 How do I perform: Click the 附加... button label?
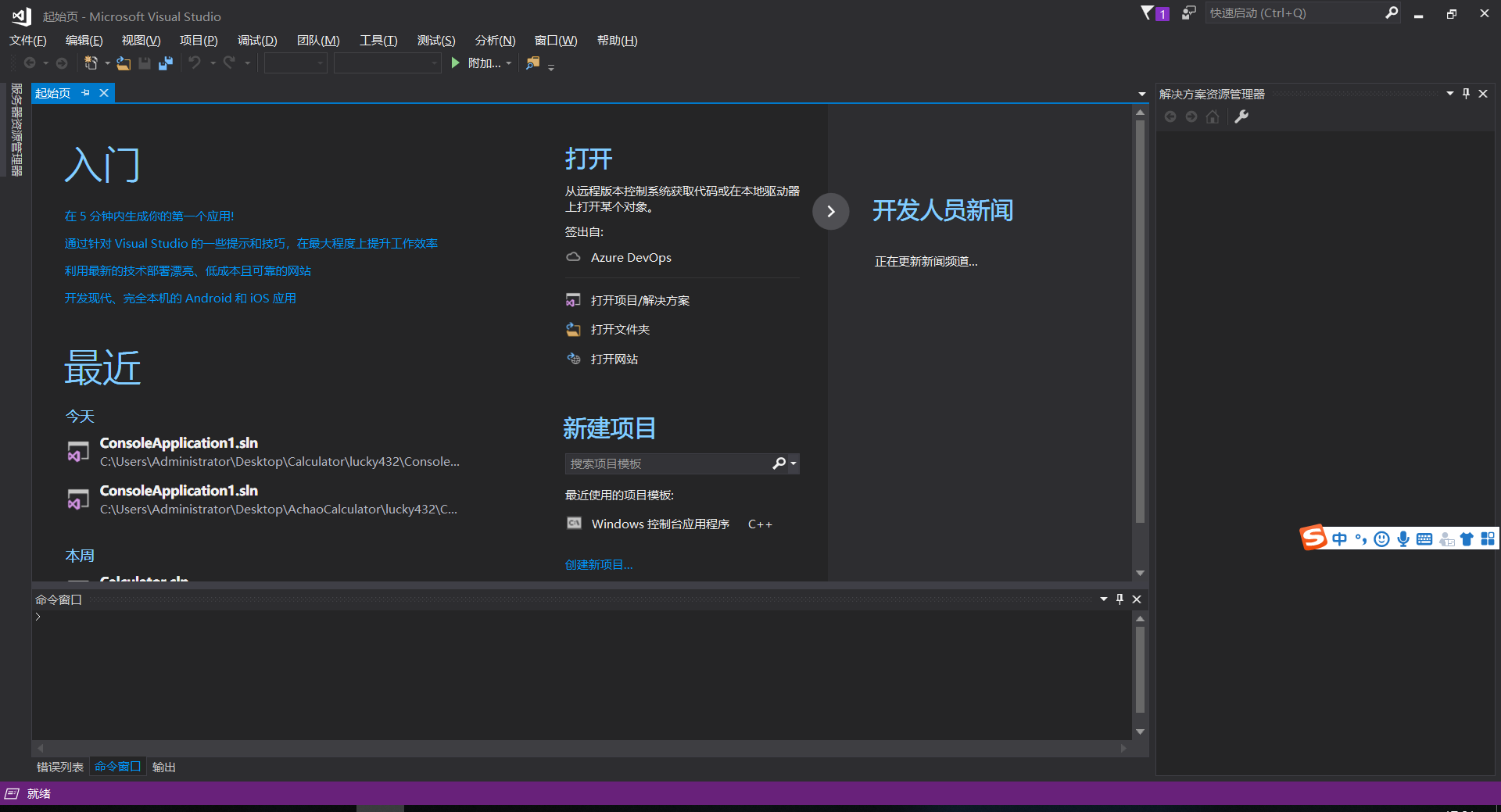point(485,63)
